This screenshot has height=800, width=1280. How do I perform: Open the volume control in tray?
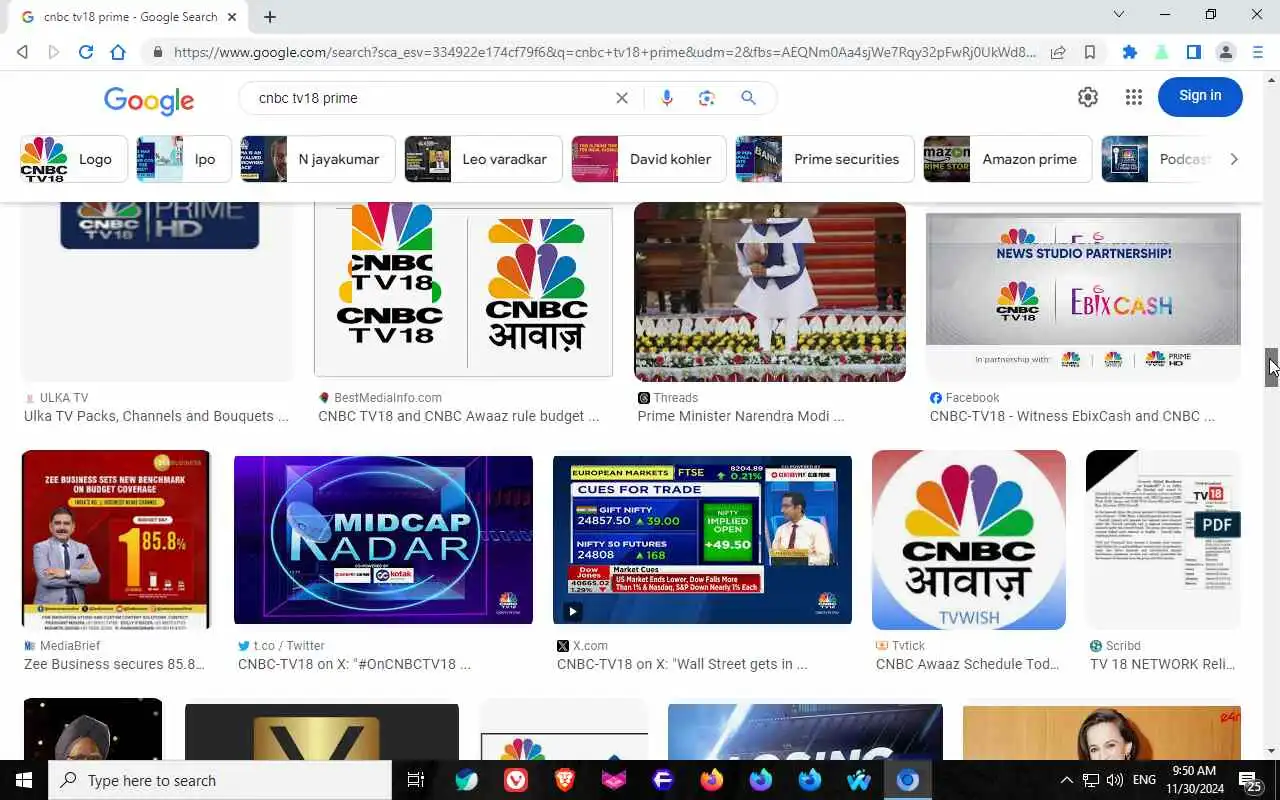[1115, 780]
